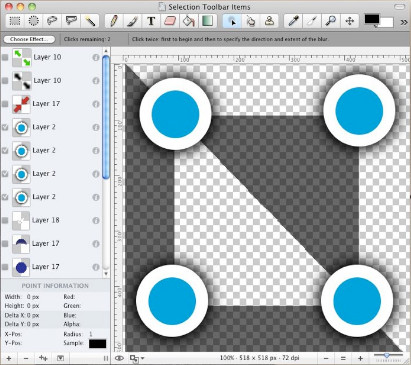Click the layers list scrollbar
411x365 pixels.
point(106,117)
